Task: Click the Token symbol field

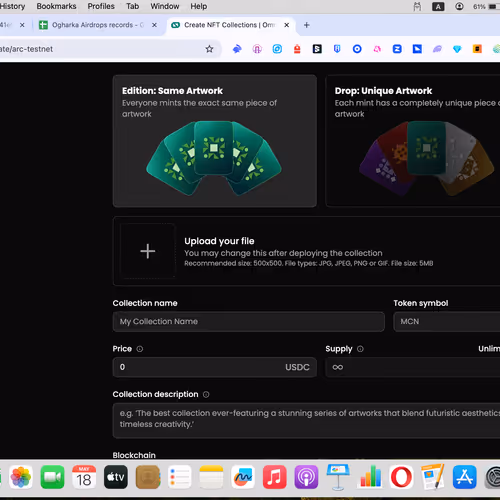Action: (x=447, y=322)
